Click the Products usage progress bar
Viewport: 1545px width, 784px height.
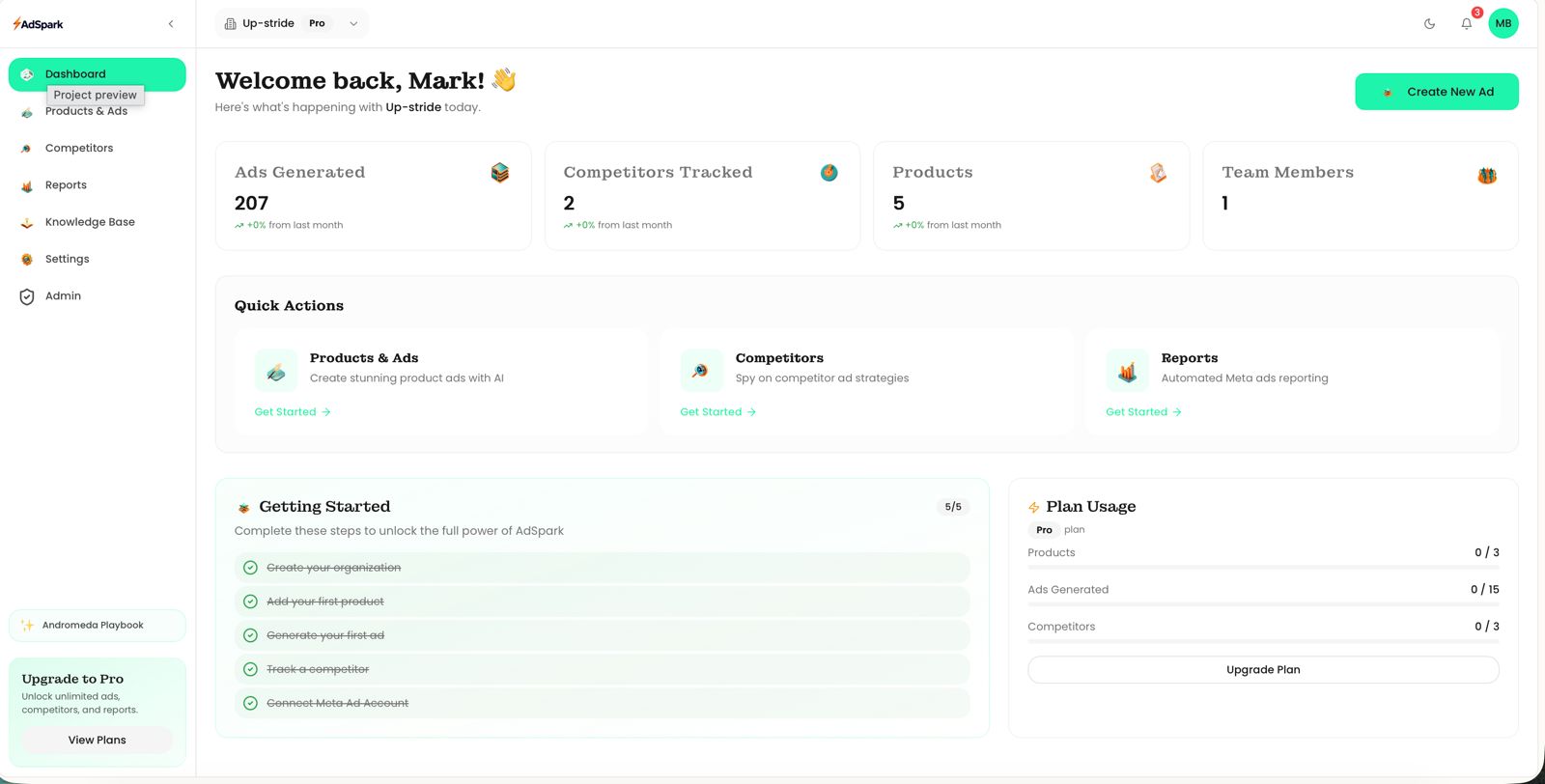click(x=1263, y=568)
